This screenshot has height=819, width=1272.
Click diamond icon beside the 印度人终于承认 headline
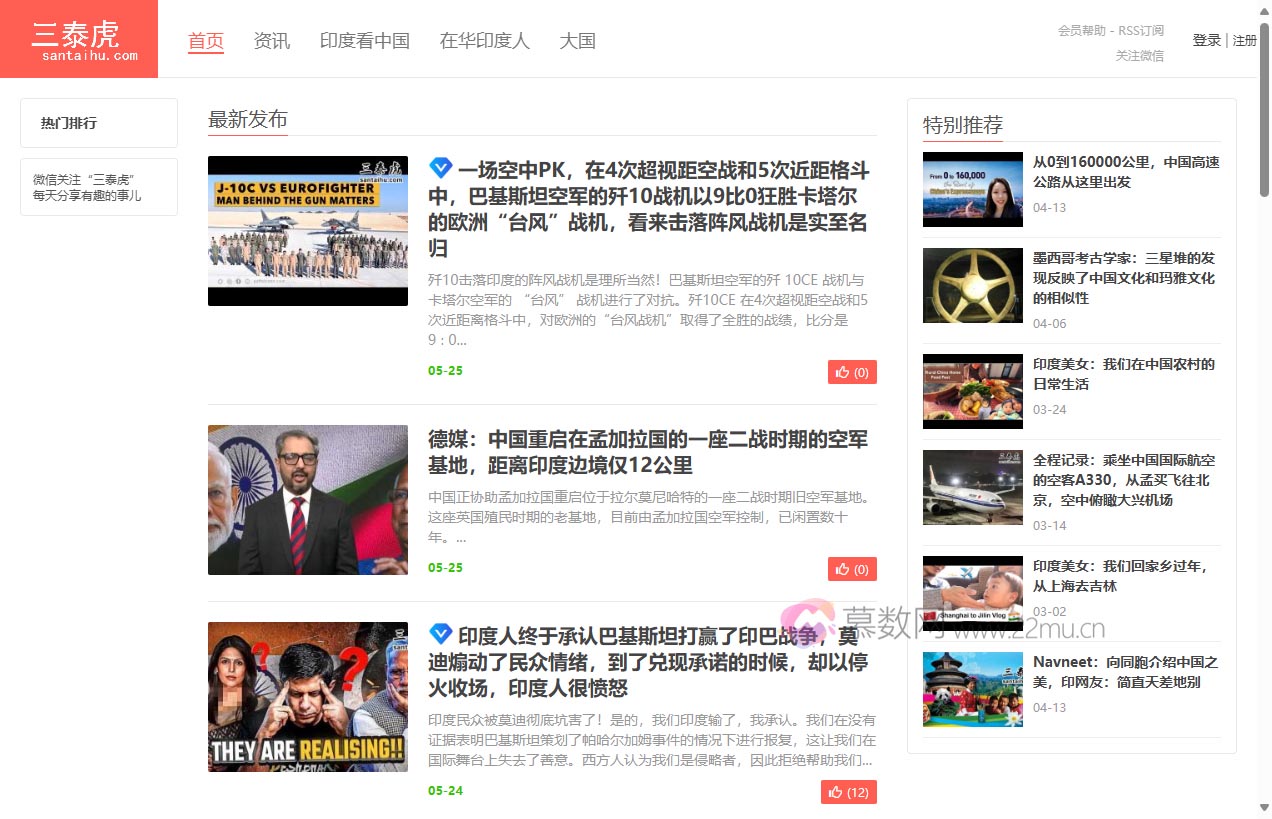point(441,634)
